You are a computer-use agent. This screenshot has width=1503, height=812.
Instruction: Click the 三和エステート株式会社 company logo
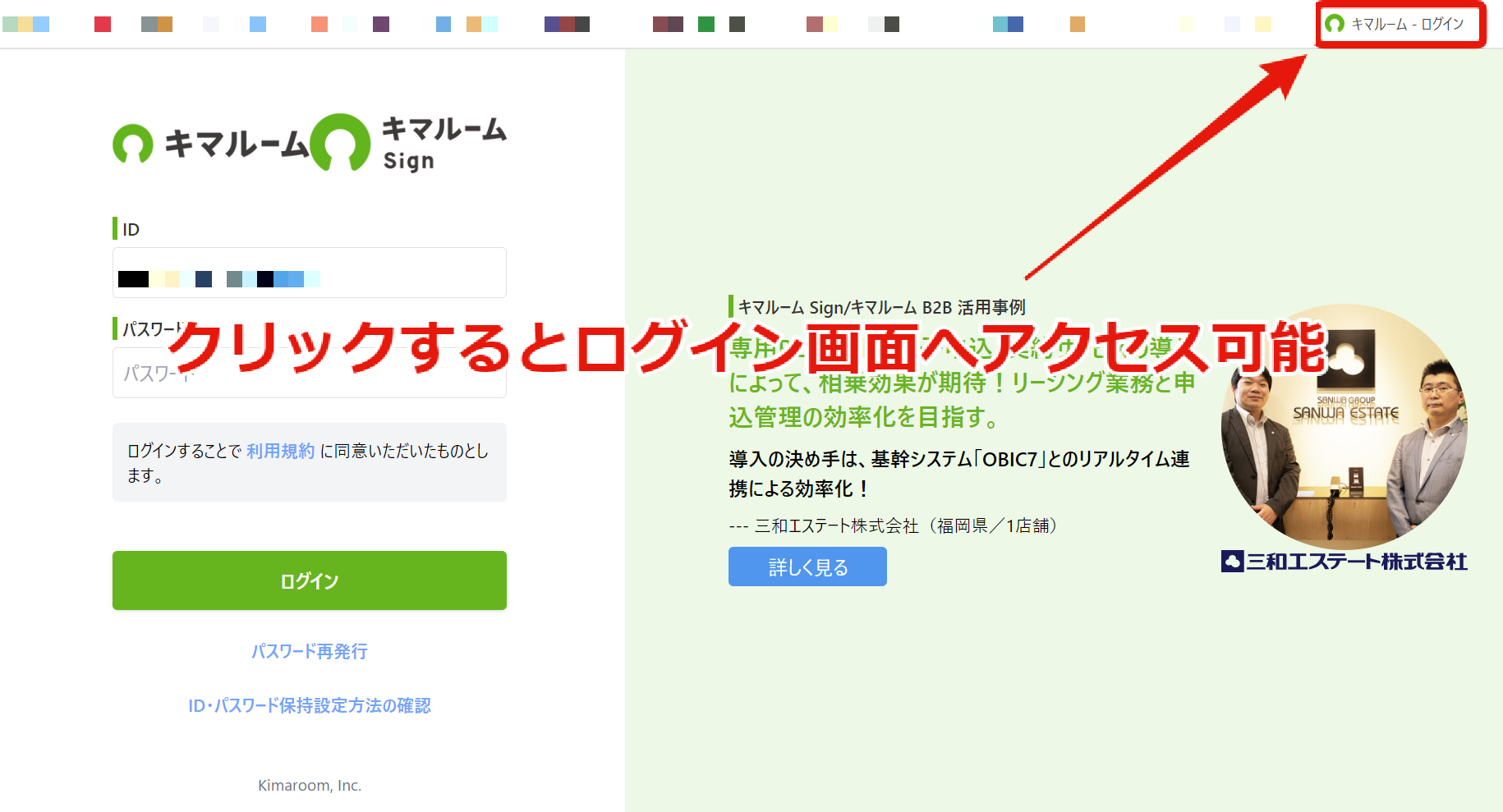(1344, 562)
